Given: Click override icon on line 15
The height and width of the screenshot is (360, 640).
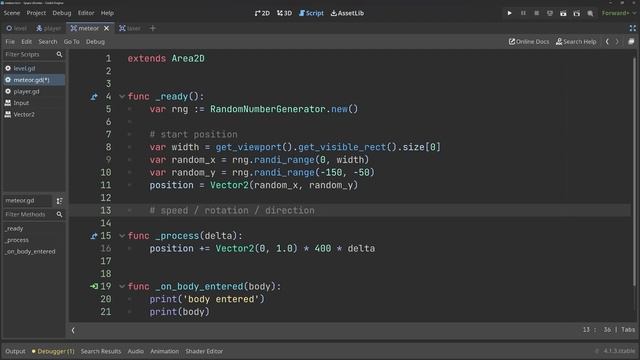Looking at the screenshot, I should [94, 236].
